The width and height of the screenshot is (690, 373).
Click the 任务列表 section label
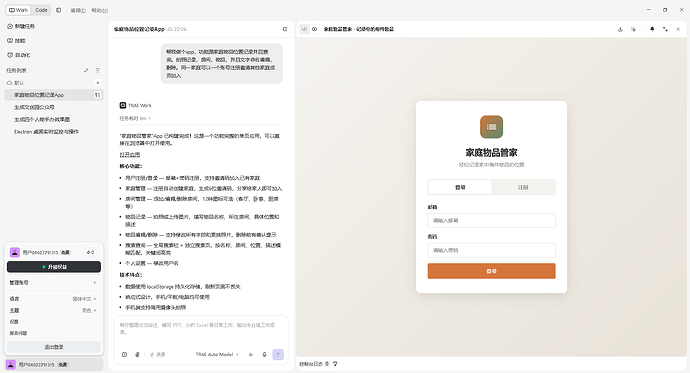pos(16,70)
